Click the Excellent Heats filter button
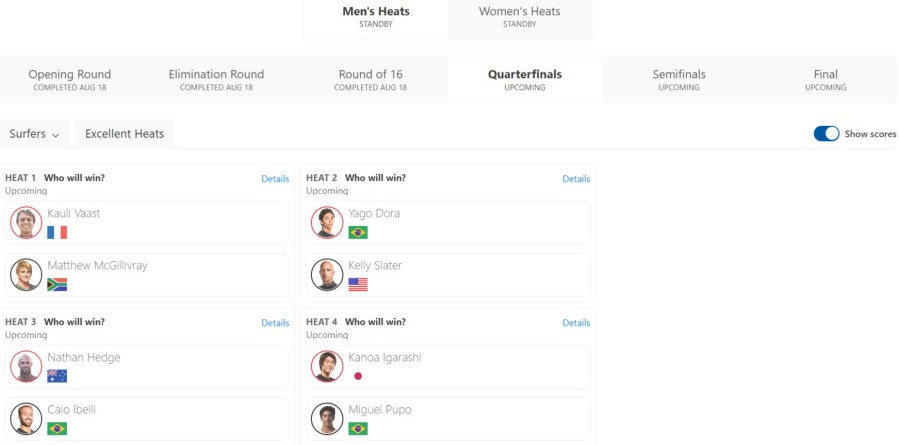Screen dimensions: 899x445 point(124,134)
